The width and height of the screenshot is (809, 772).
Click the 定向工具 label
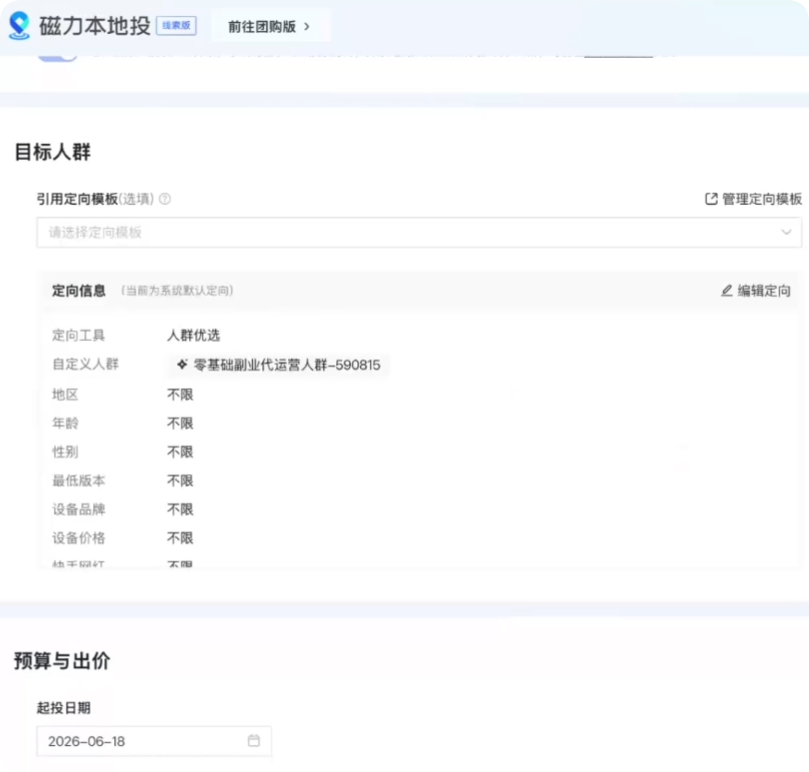coord(78,336)
